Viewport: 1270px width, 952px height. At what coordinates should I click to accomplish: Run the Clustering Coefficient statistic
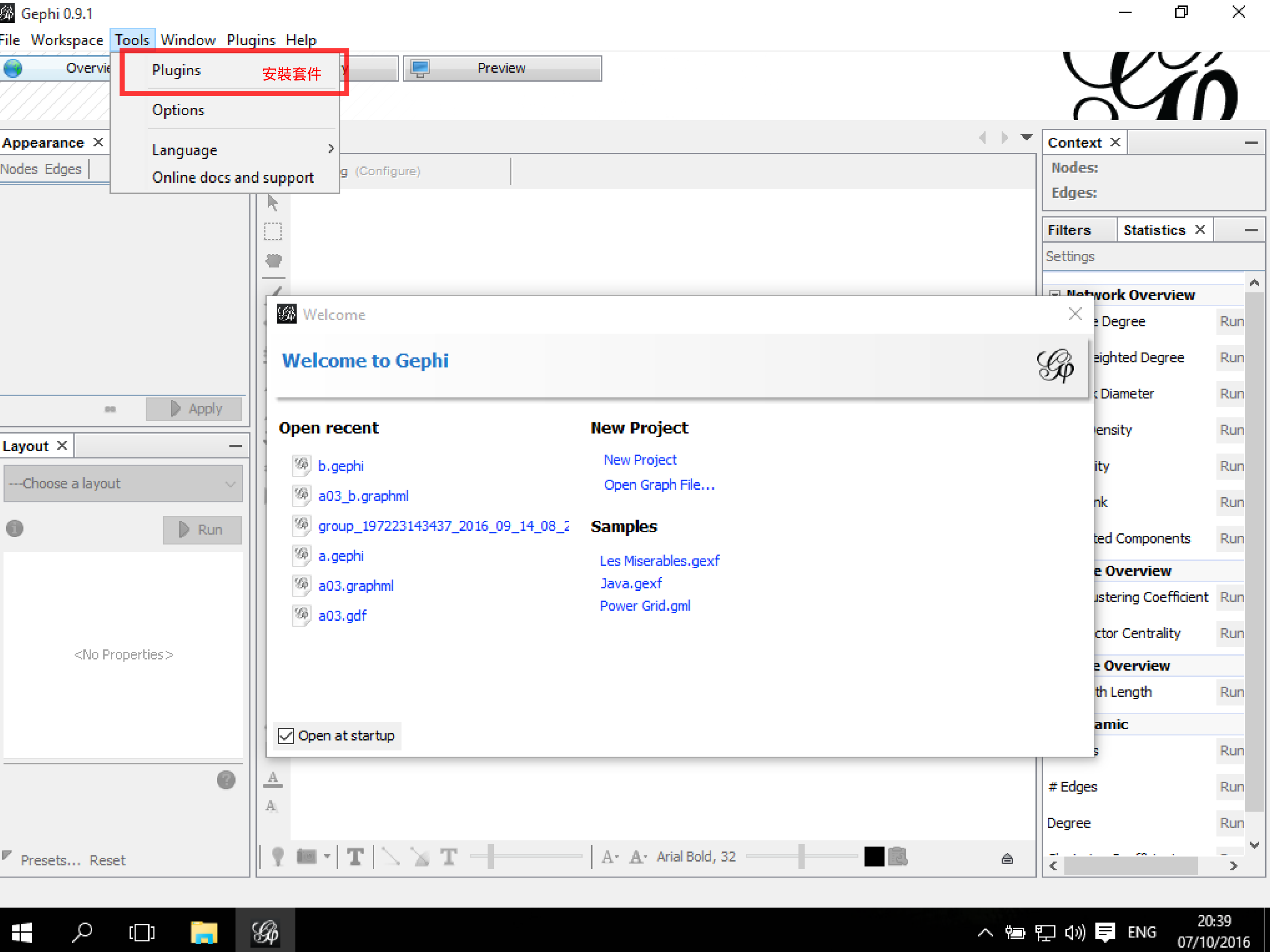tap(1231, 597)
